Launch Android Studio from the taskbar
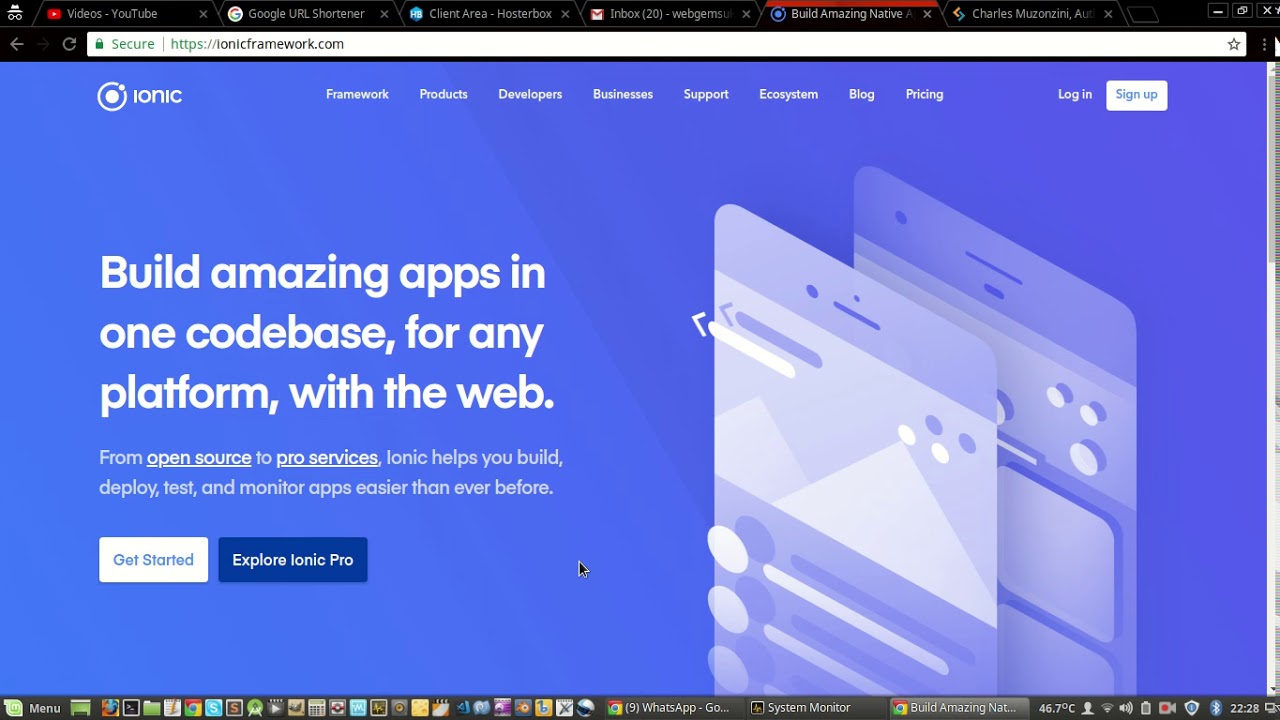Image resolution: width=1280 pixels, height=720 pixels. click(255, 708)
